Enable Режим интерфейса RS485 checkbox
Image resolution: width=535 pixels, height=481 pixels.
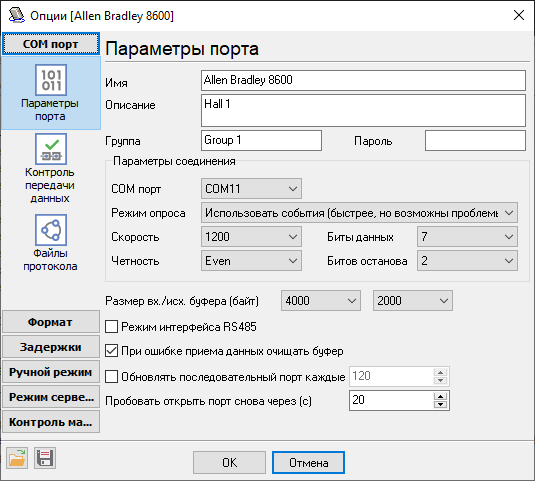point(112,326)
